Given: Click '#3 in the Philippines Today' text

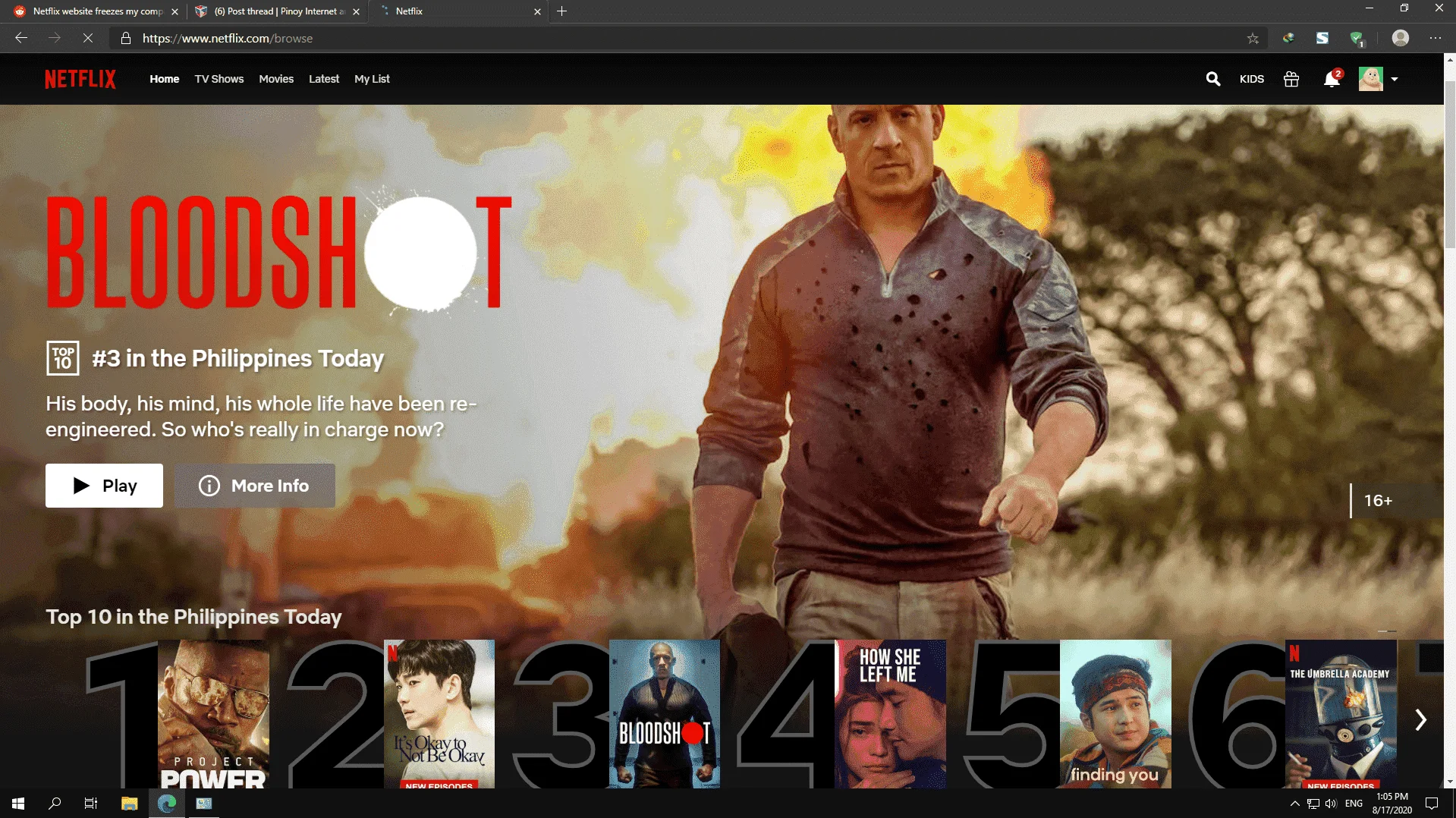Looking at the screenshot, I should [238, 358].
